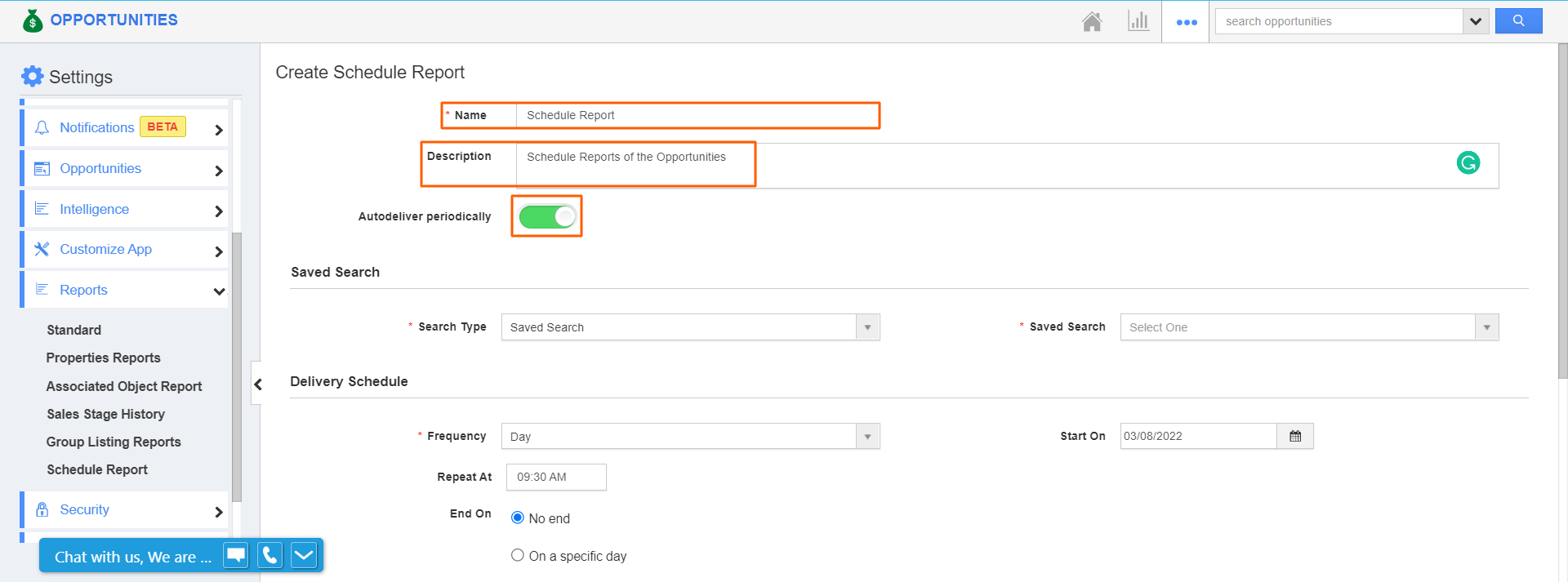The height and width of the screenshot is (582, 1568).
Task: Collapse the sidebar with left arrow handle
Action: click(x=257, y=384)
